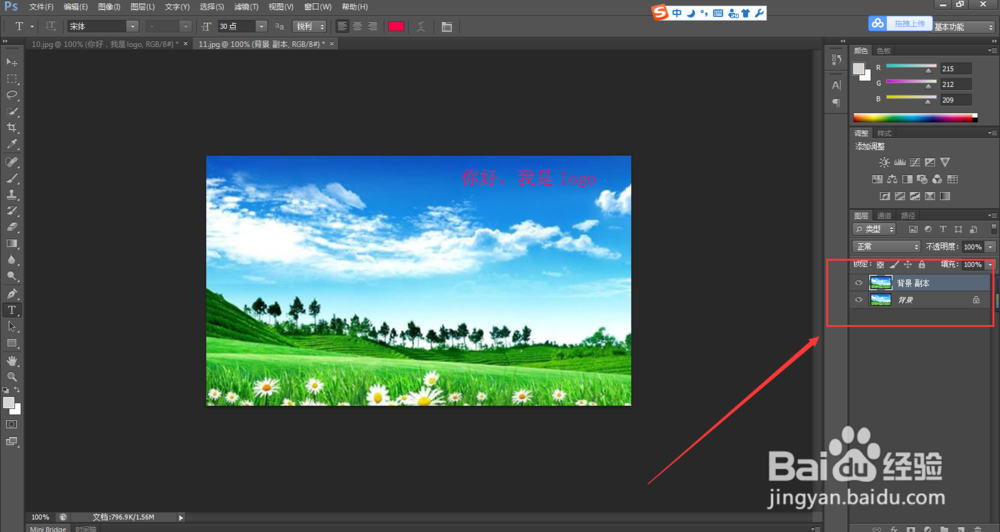Toggle lock transparent pixels
Viewport: 1000px width, 532px height.
pos(880,264)
